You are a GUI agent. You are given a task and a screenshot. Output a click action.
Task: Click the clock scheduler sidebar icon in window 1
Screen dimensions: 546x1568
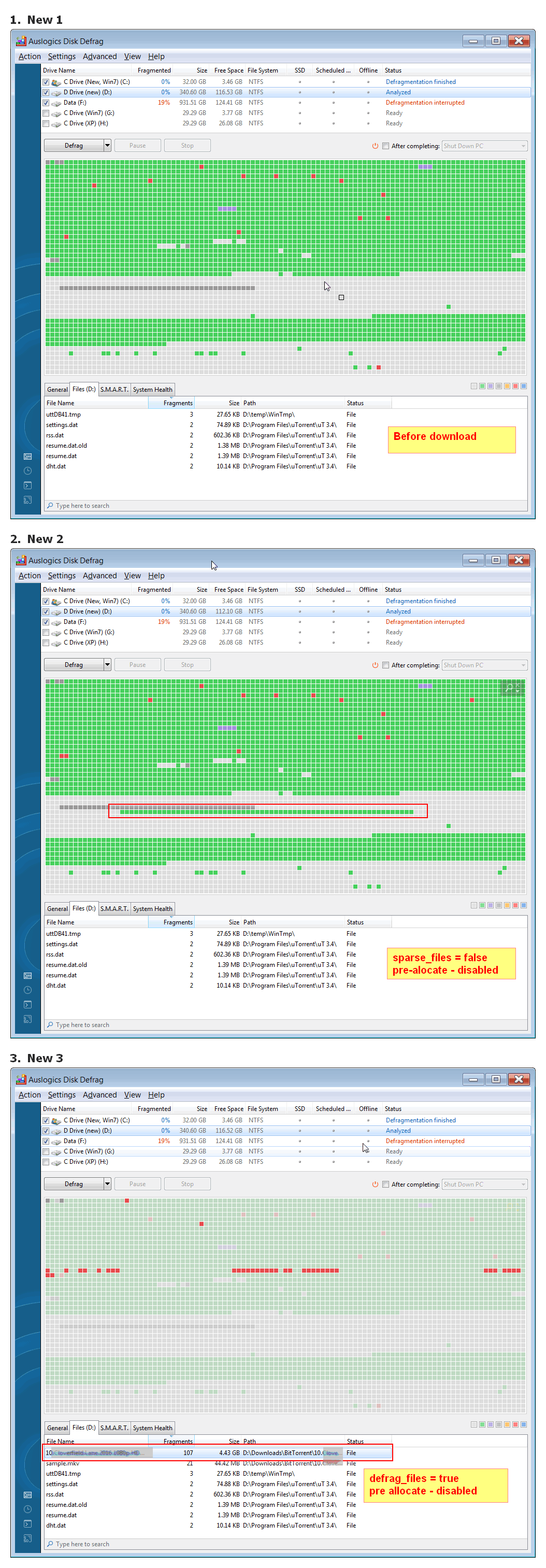(x=27, y=471)
